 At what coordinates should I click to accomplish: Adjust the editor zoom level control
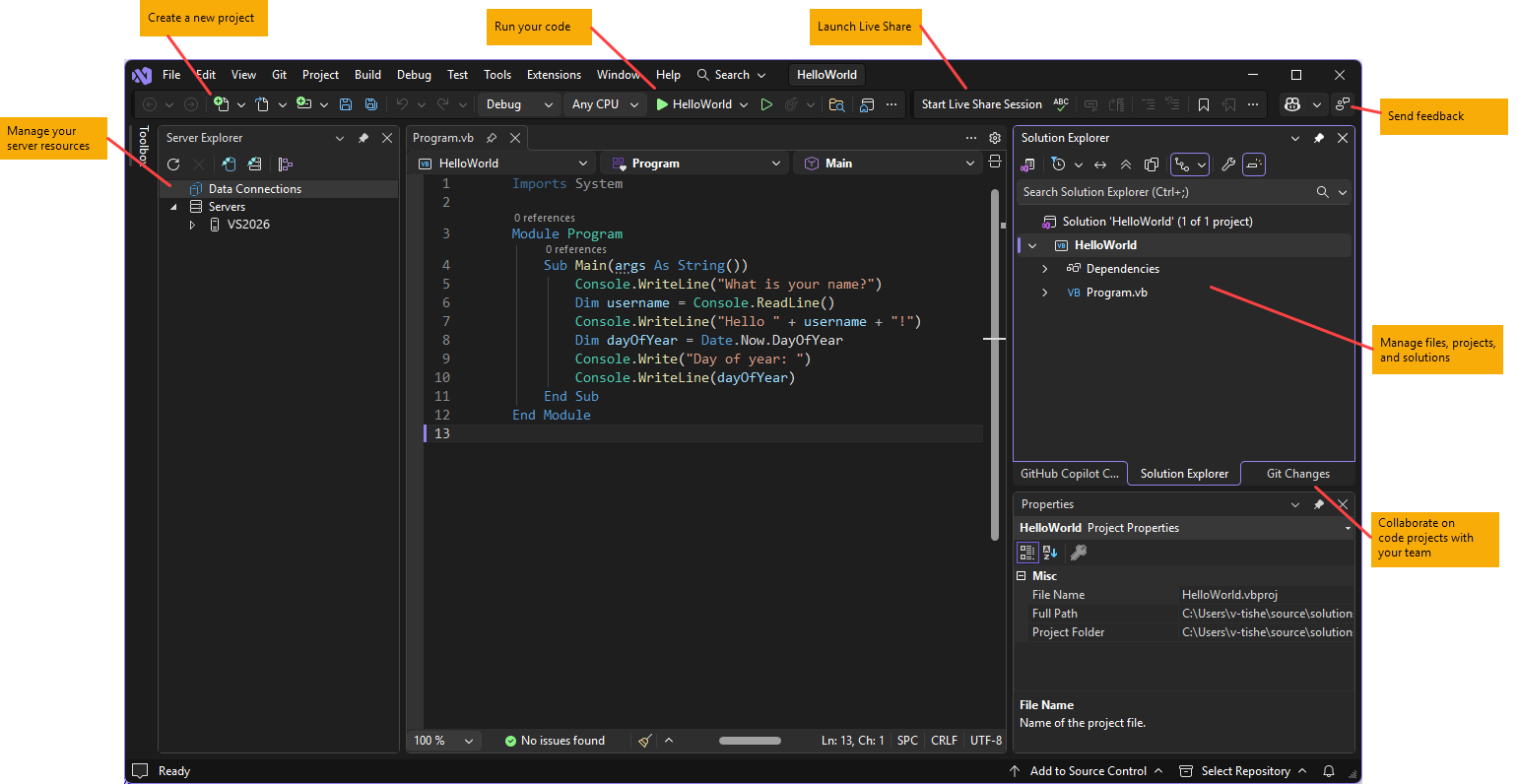(x=442, y=740)
